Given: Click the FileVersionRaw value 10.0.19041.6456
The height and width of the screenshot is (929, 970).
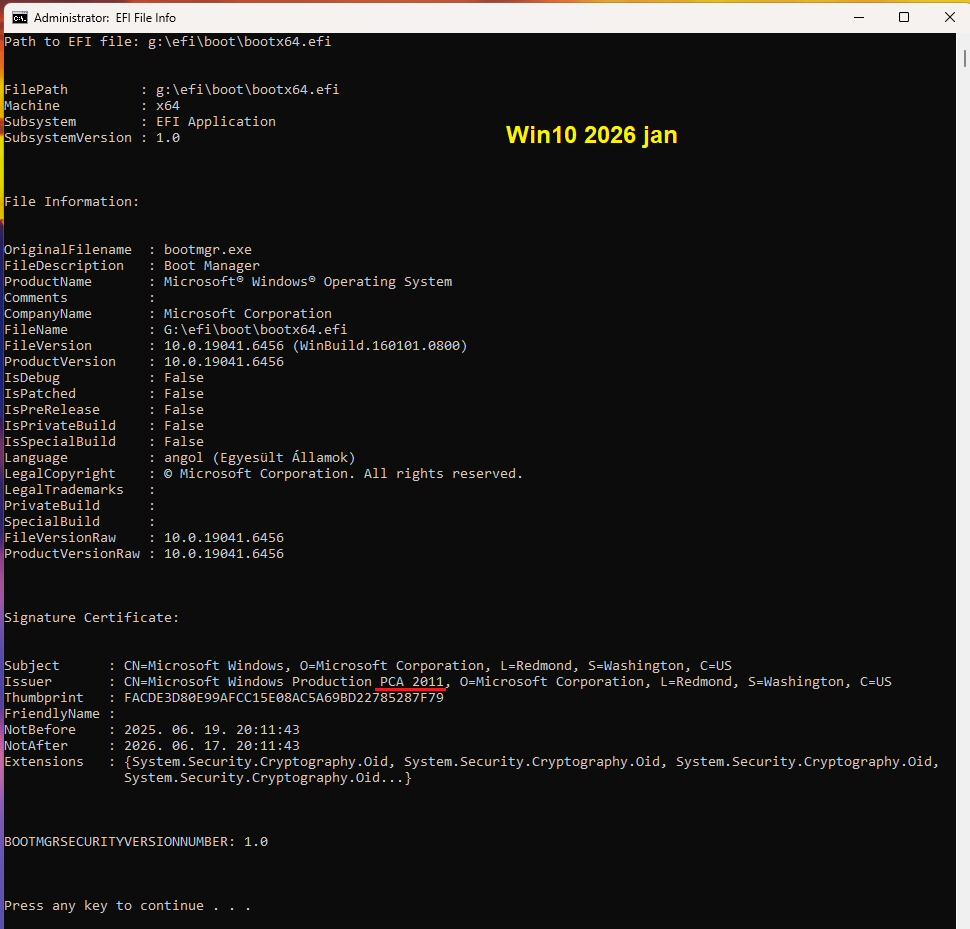Looking at the screenshot, I should pyautogui.click(x=224, y=538).
